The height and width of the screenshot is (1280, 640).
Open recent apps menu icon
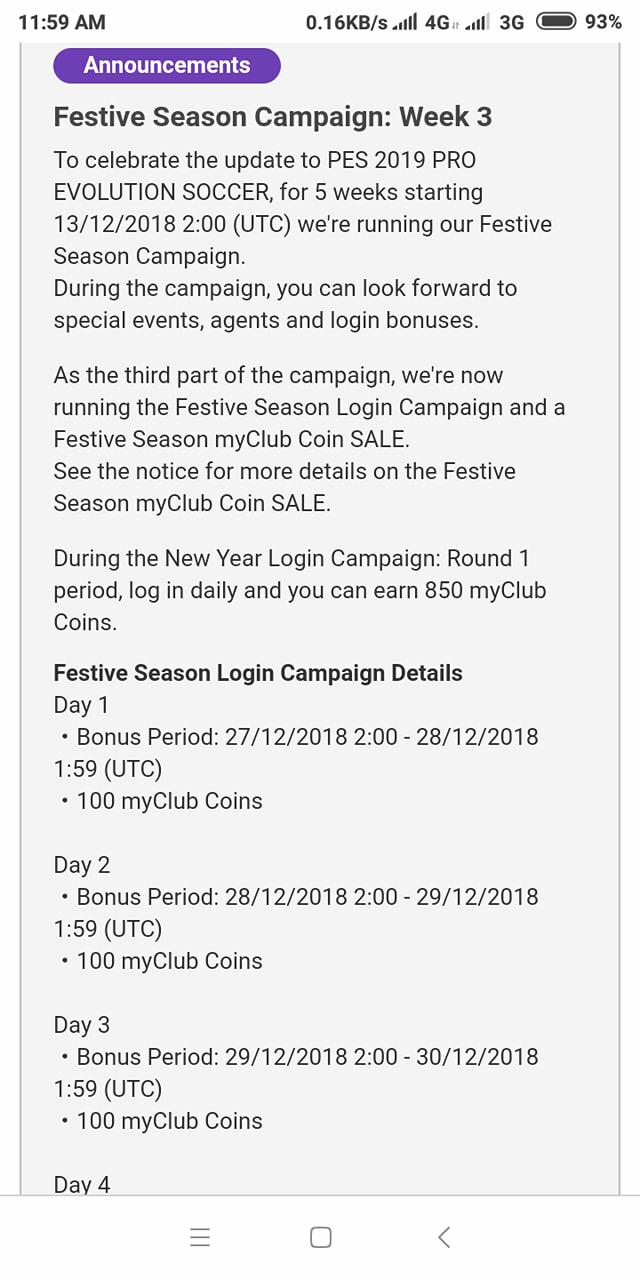(x=200, y=1237)
